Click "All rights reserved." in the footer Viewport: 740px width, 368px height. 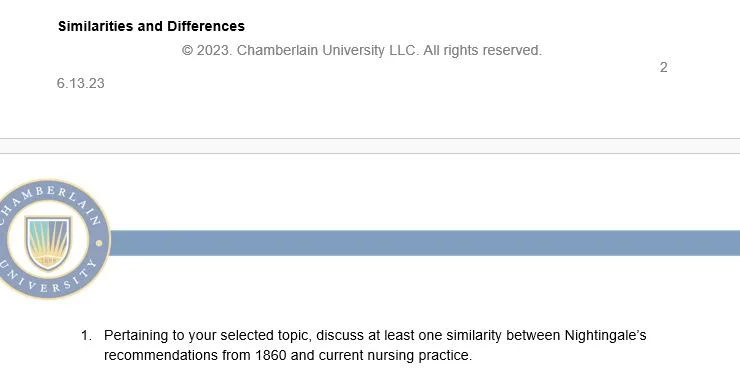(482, 50)
